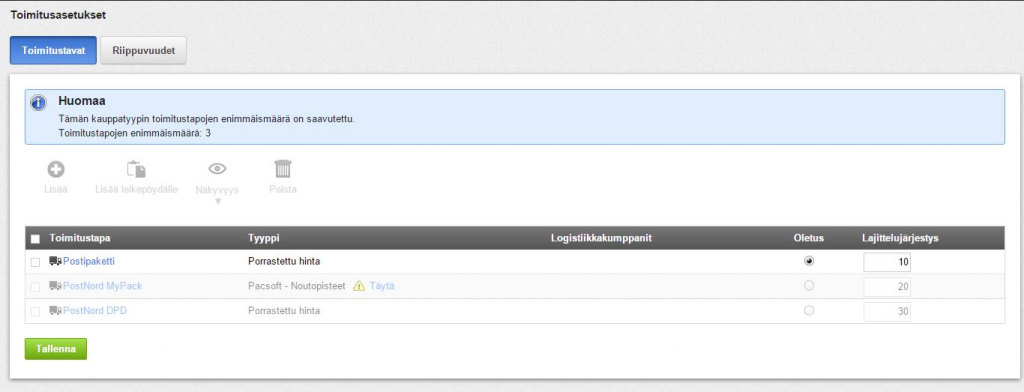Select Postipaketti as default radio button
Screen dimensions: 1024x392
809,261
